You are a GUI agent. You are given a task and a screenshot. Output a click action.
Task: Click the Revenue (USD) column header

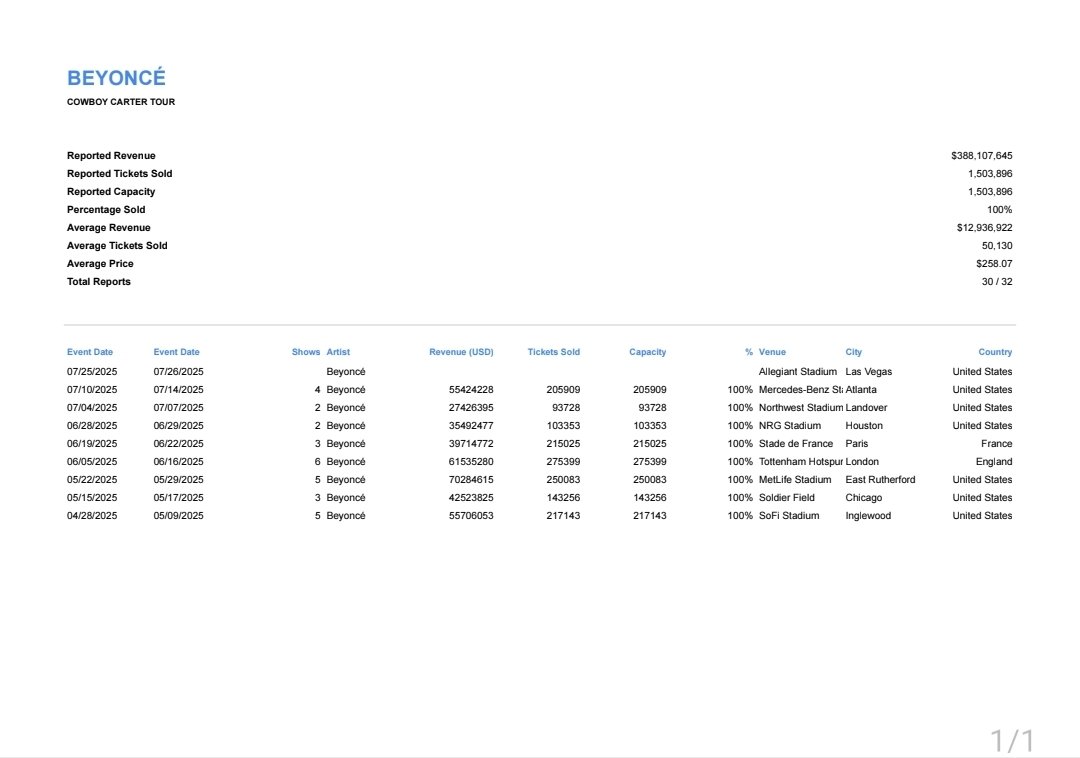(x=461, y=352)
